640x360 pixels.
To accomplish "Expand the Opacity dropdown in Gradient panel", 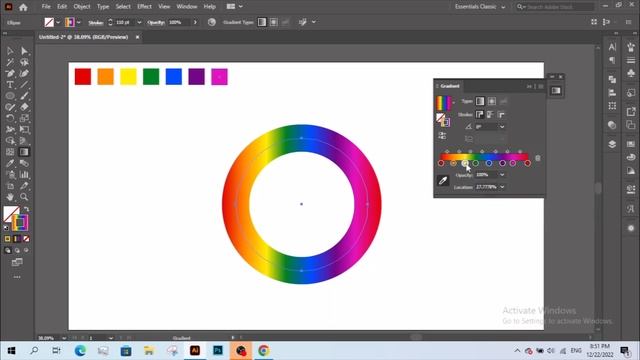I will (x=502, y=175).
